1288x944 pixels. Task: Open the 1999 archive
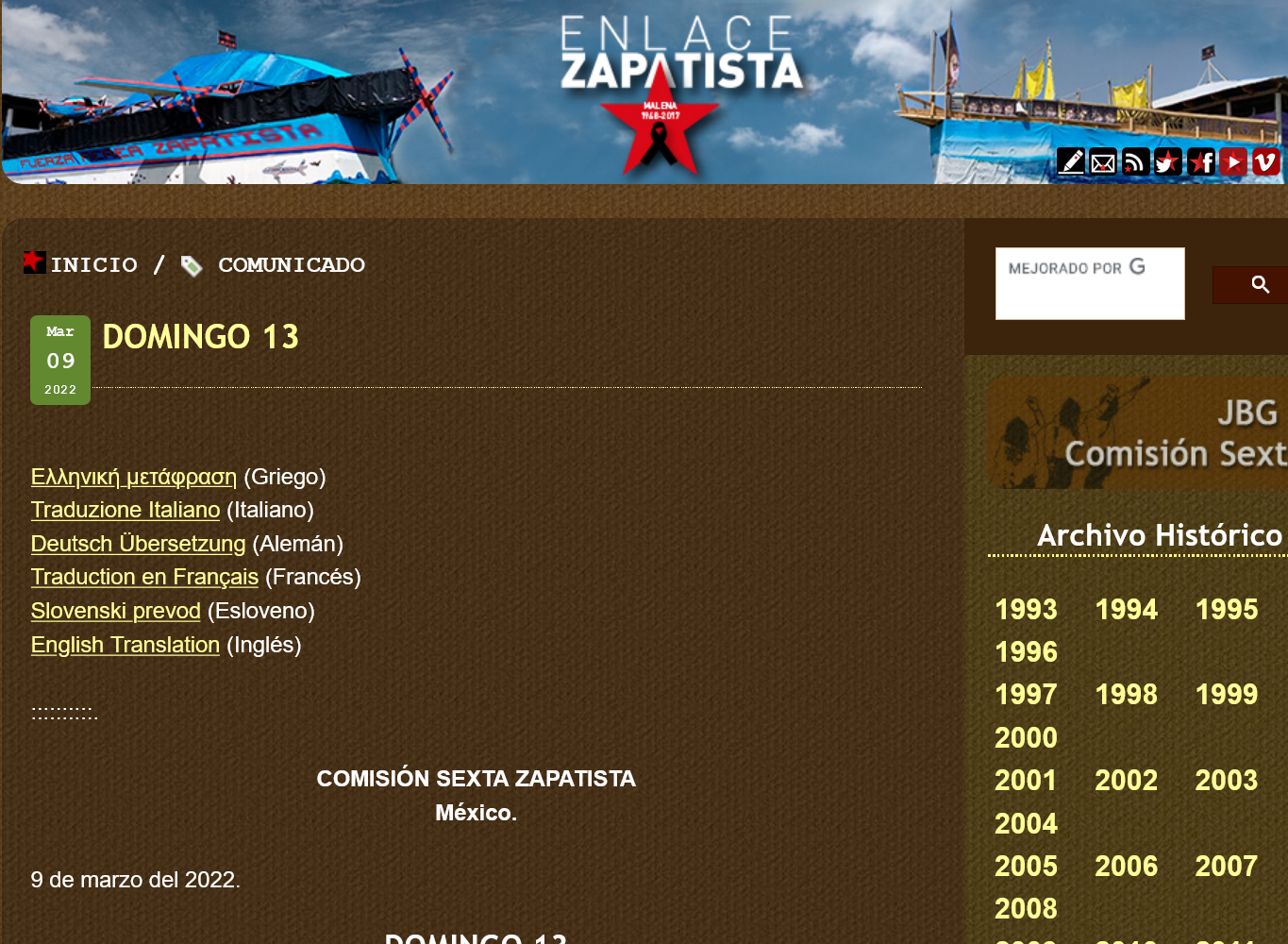(1227, 694)
